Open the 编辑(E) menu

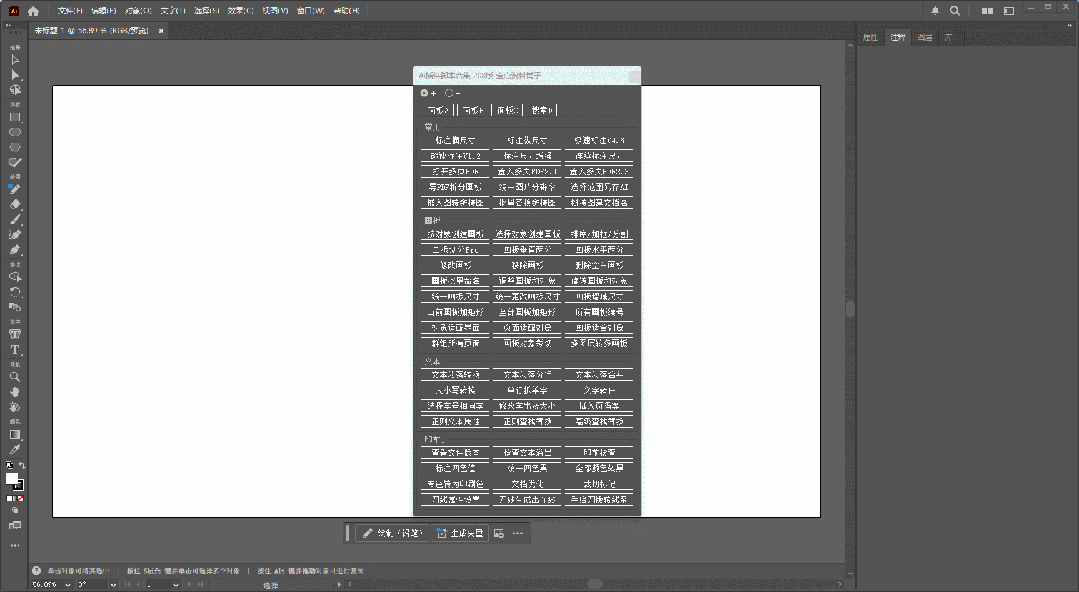[x=103, y=10]
